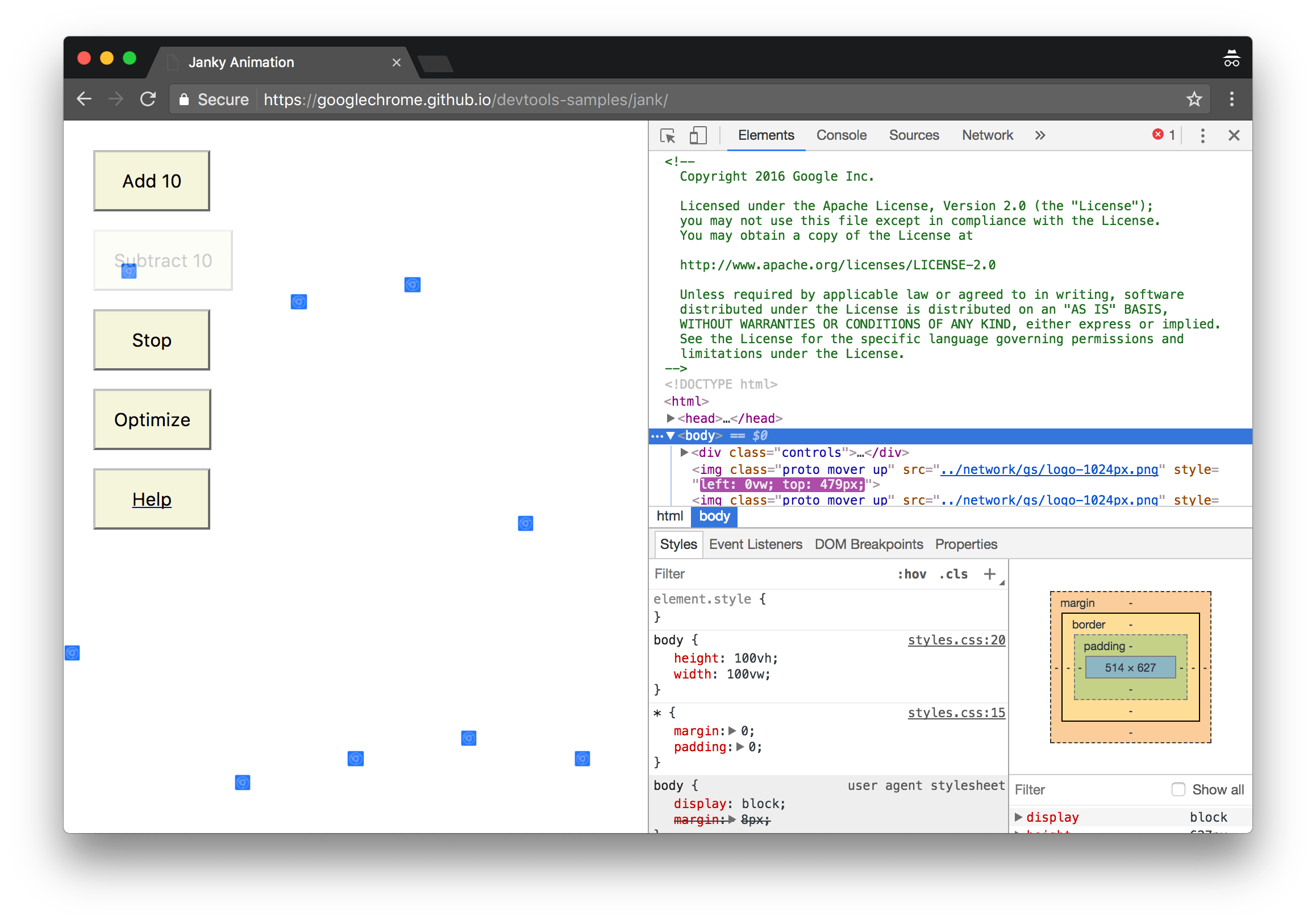Screen dimensions: 1316x924
Task: Bookmark the page with the star icon
Action: coord(1194,100)
